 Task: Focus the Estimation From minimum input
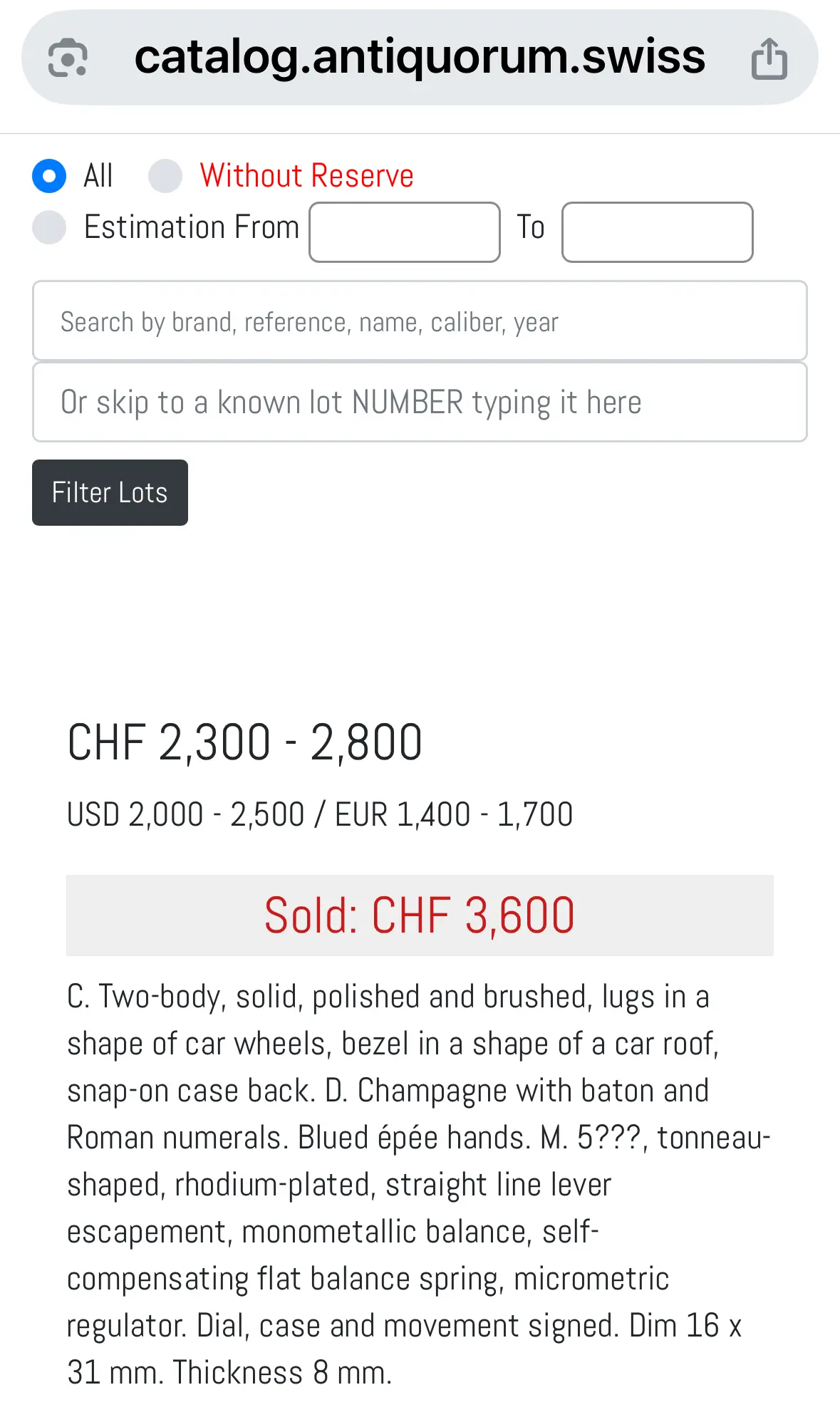click(404, 232)
